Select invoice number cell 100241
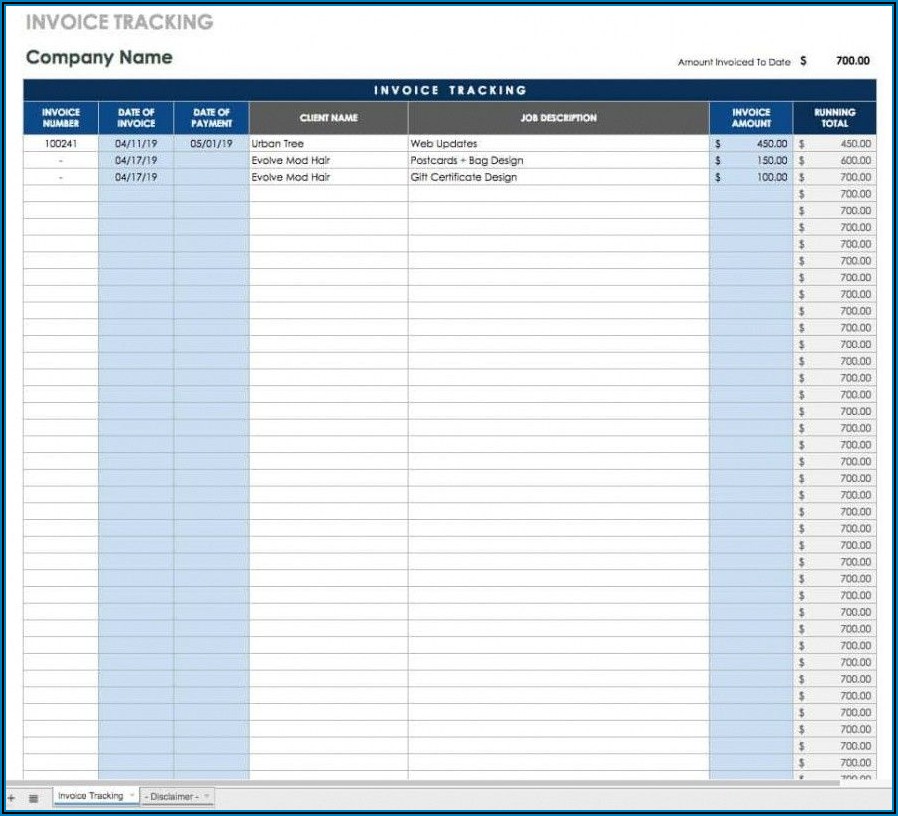The width and height of the screenshot is (898, 816). click(x=61, y=144)
